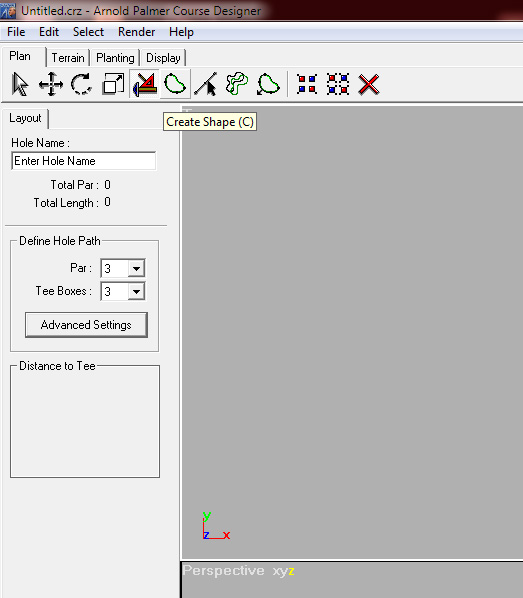This screenshot has width=523, height=598.
Task: Click the reverse shape direction icon
Action: (268, 84)
